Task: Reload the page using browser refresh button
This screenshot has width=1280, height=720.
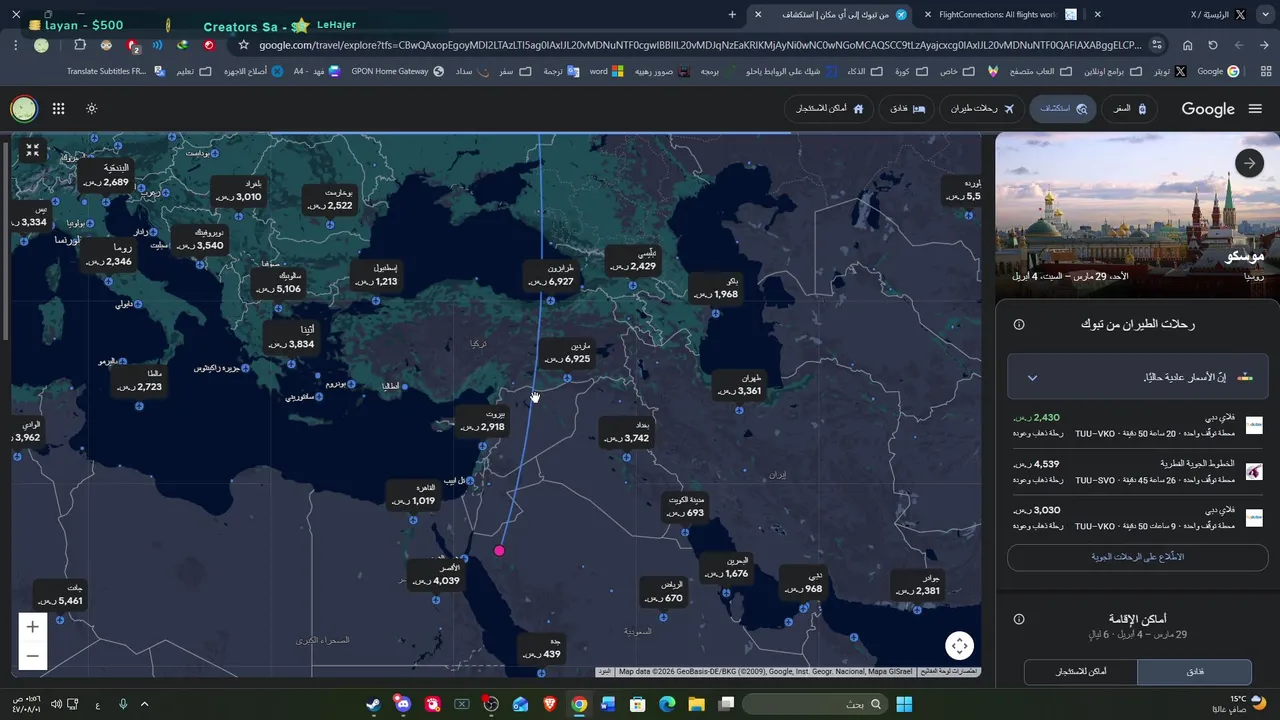Action: (x=1213, y=45)
